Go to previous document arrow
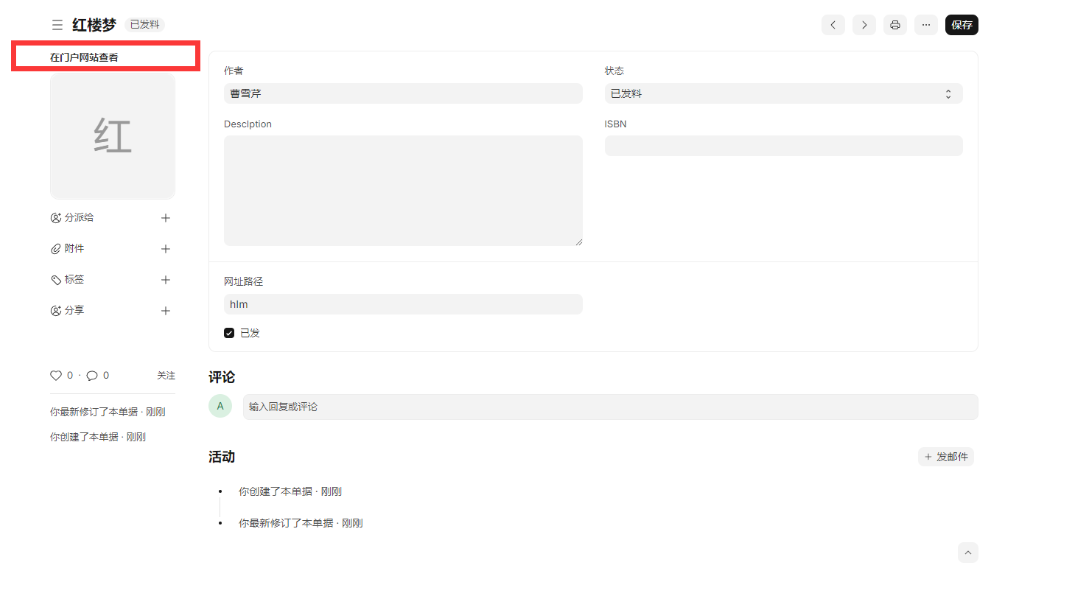This screenshot has height=611, width=1068. (833, 25)
